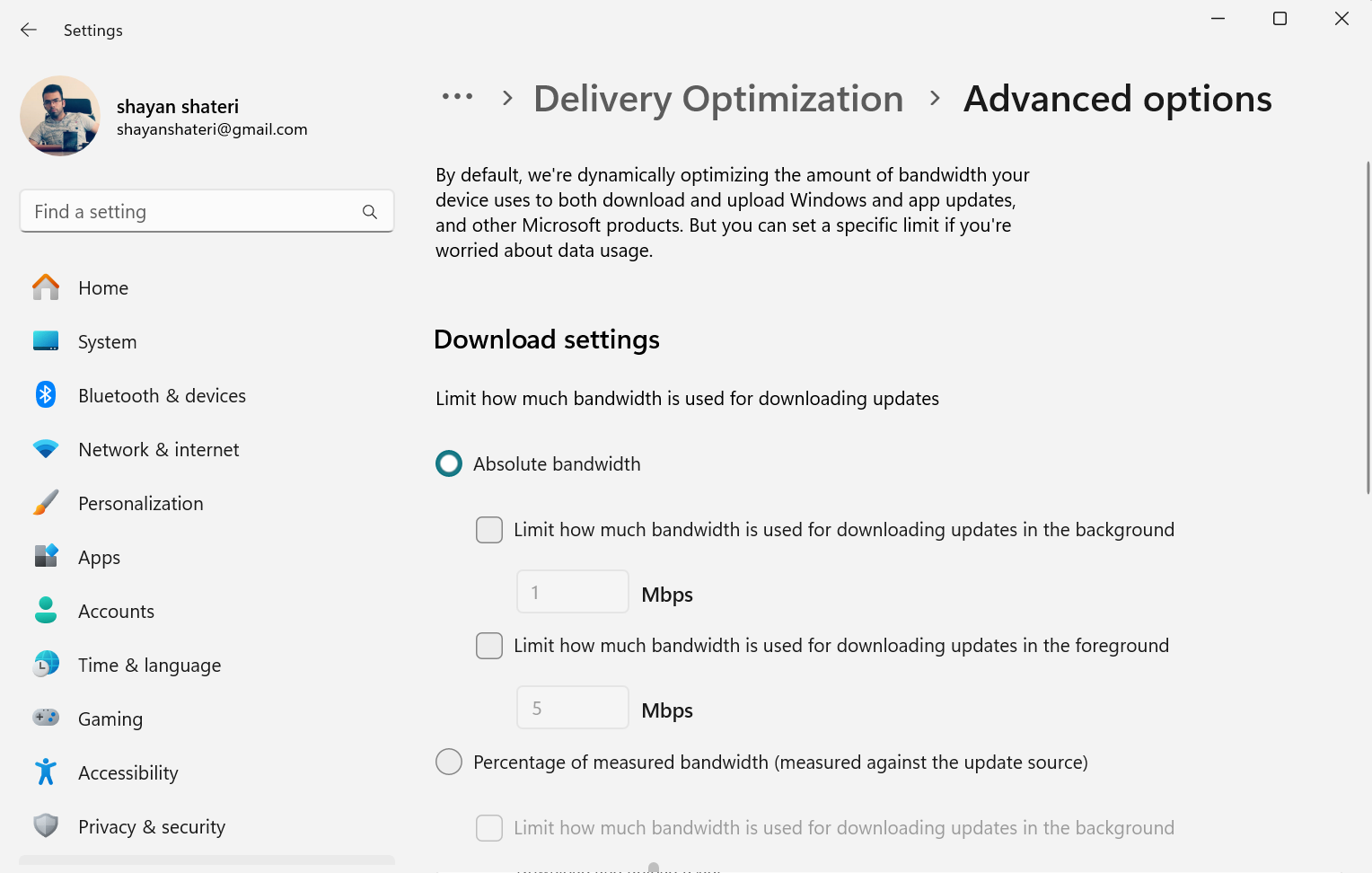Image resolution: width=1372 pixels, height=873 pixels.
Task: Expand the breadcrumb ellipsis menu
Action: [x=457, y=97]
